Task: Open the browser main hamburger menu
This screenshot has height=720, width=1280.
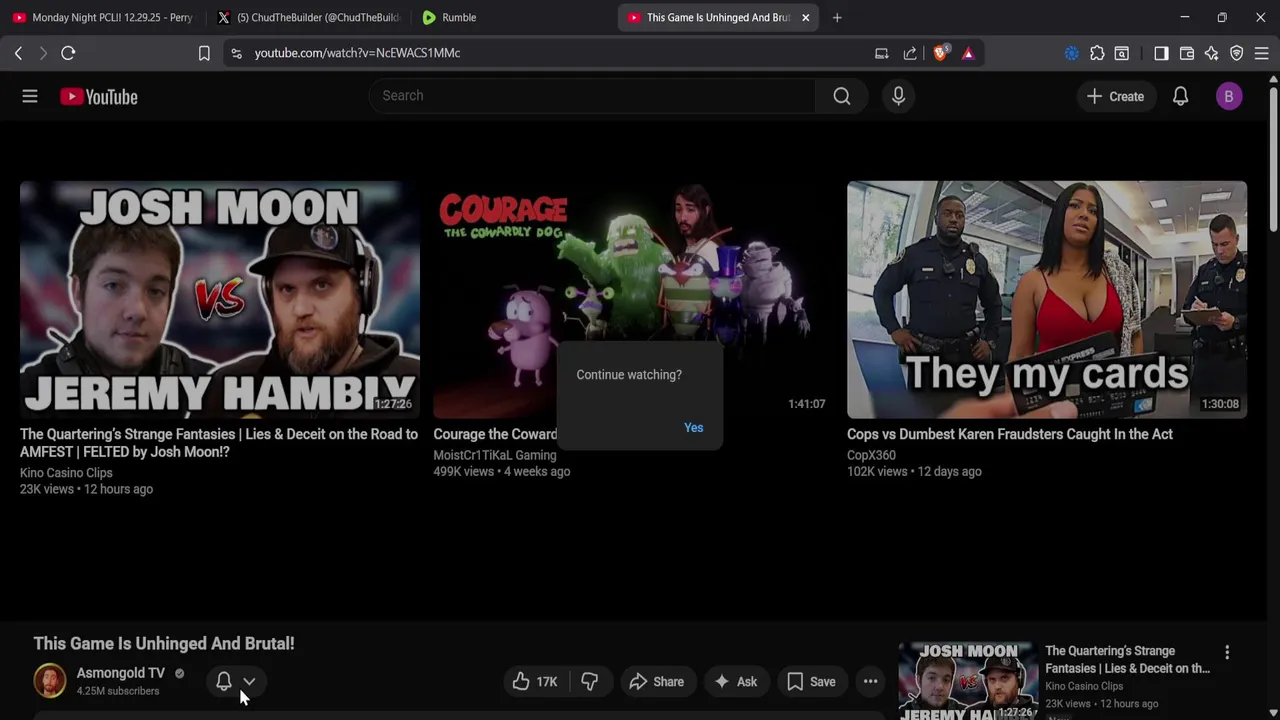Action: click(1262, 53)
